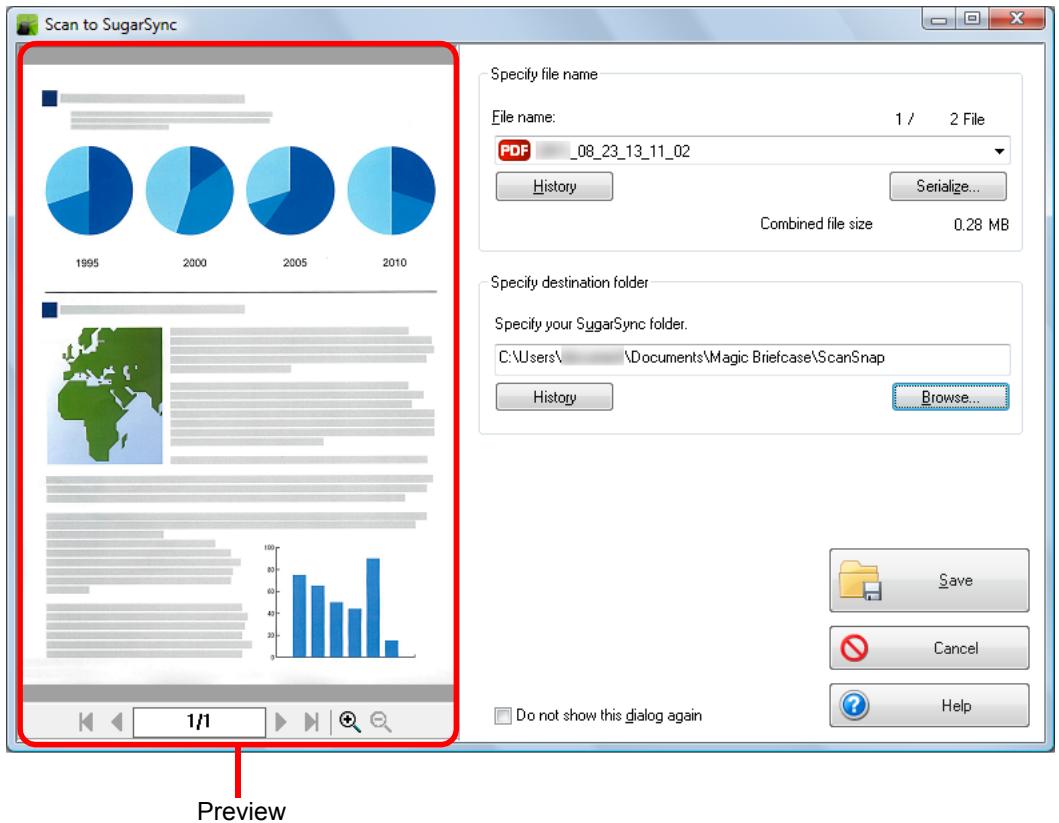Viewport: 1059px width, 823px height.
Task: Open the Help button
Action: coord(929,706)
